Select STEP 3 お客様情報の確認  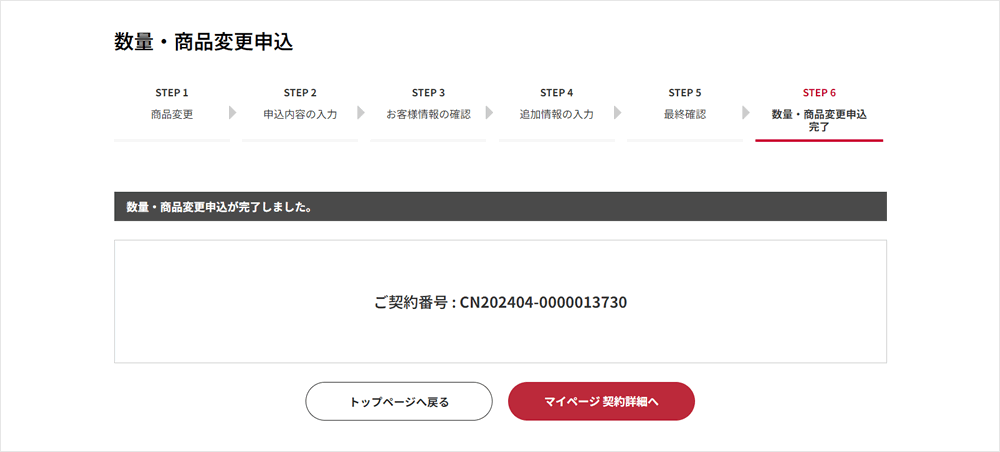pos(428,104)
